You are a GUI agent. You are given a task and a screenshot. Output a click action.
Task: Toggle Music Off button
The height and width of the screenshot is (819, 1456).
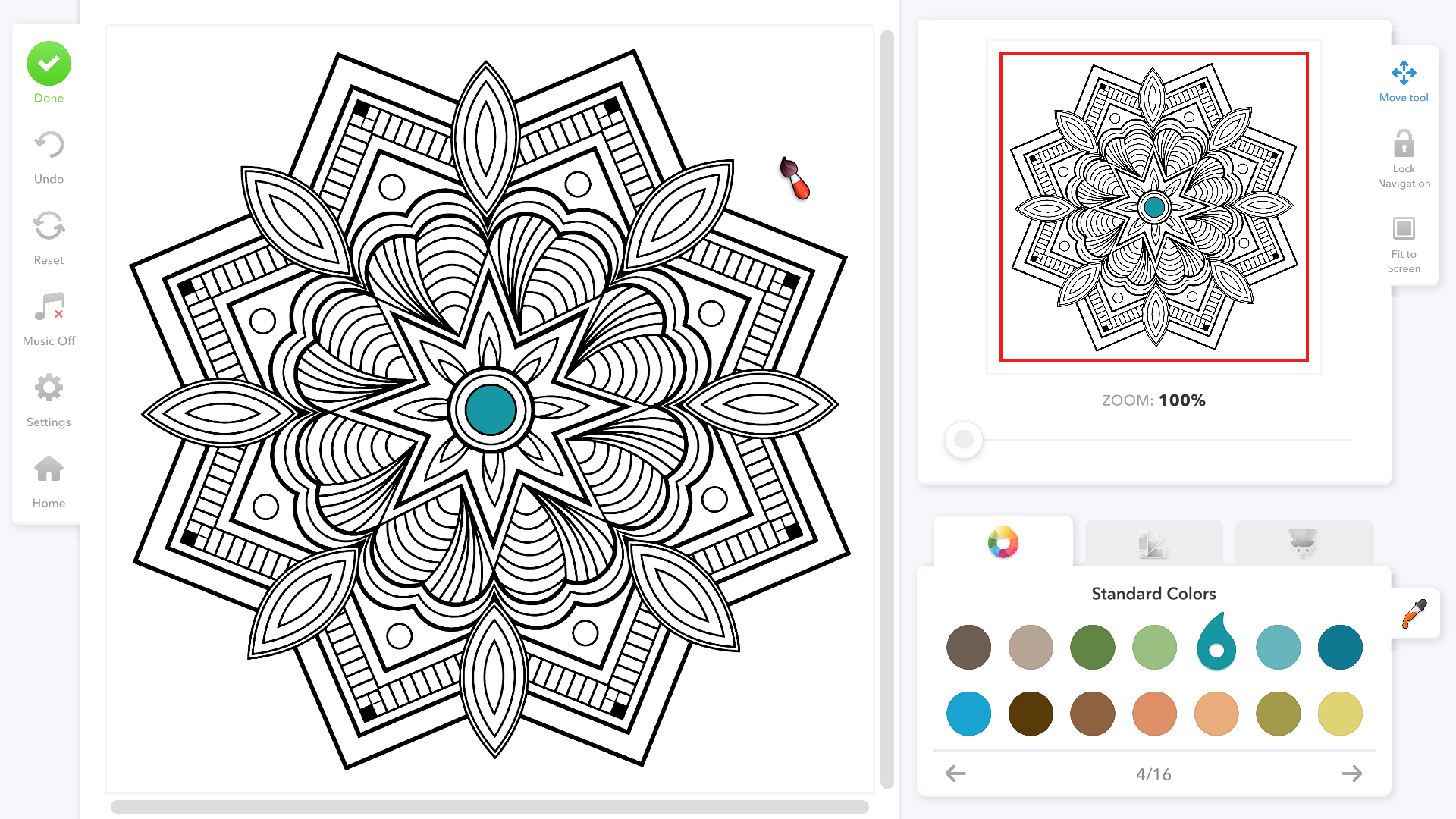click(49, 308)
